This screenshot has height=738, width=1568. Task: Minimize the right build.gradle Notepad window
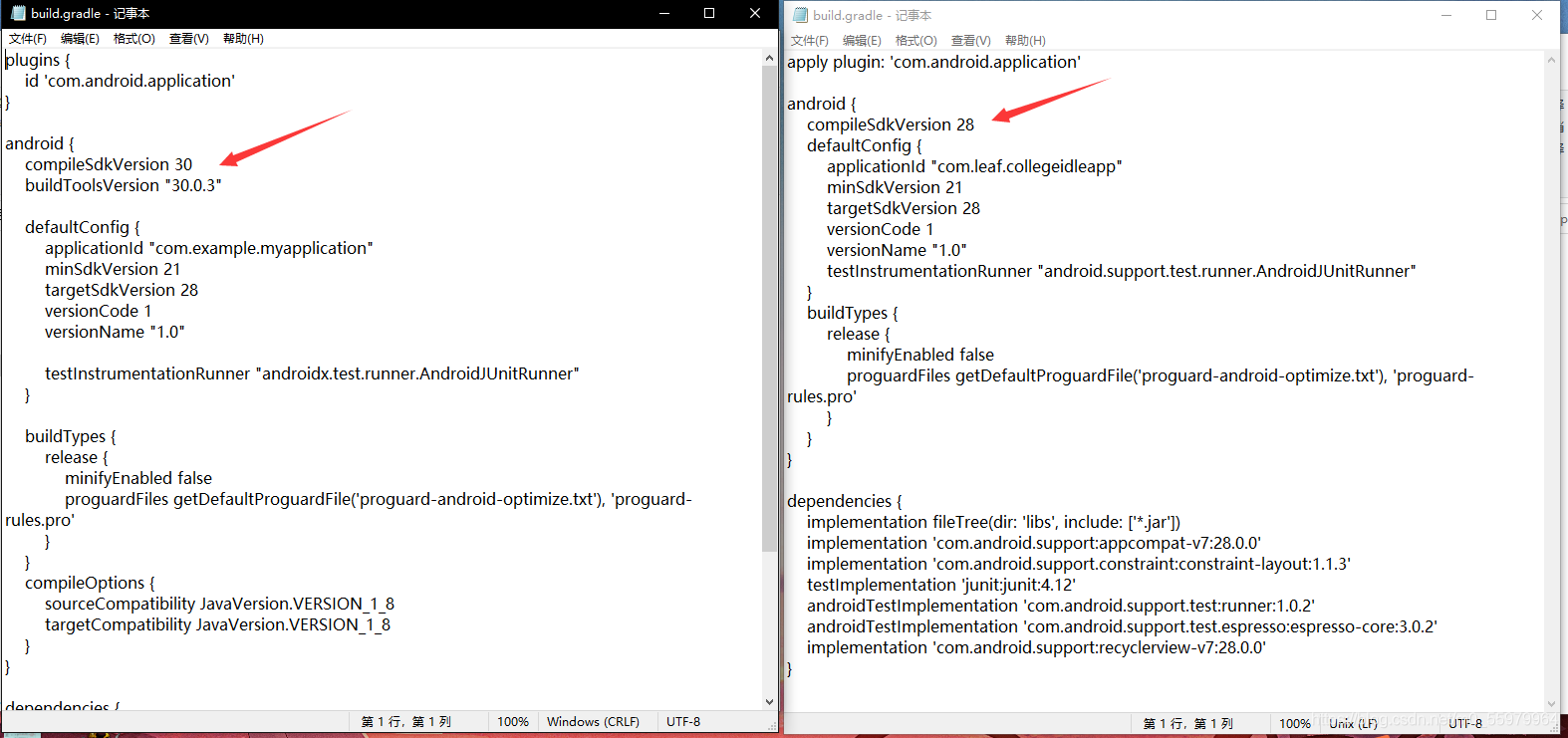(1446, 15)
